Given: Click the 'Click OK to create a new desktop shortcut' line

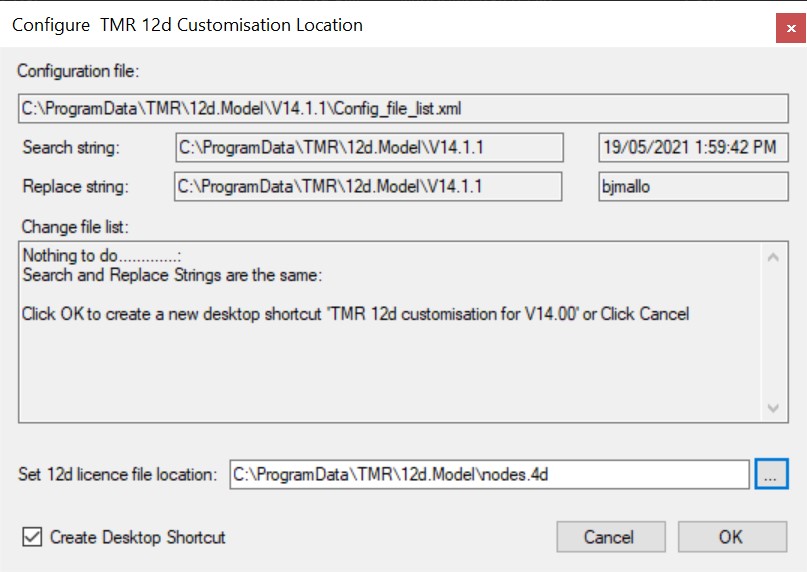Looking at the screenshot, I should (x=355, y=314).
